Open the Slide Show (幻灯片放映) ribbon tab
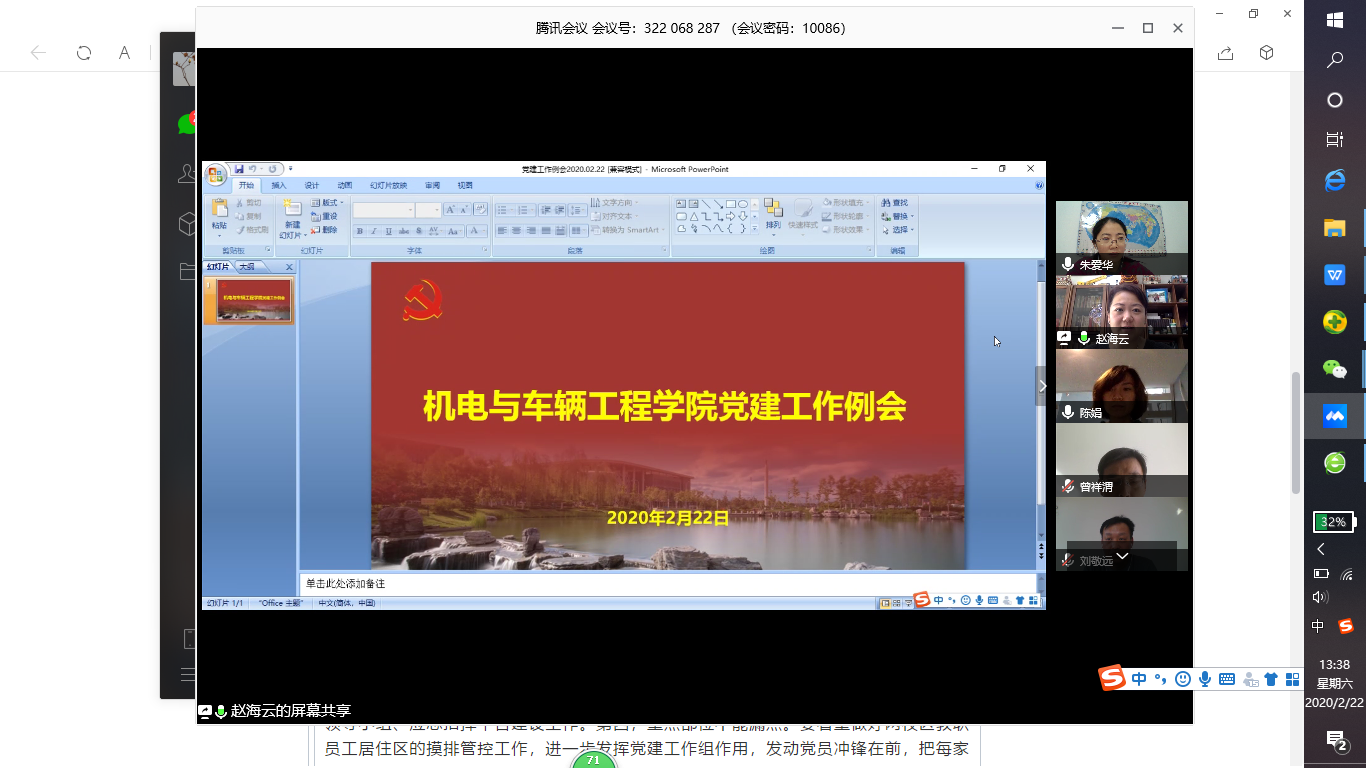Viewport: 1366px width, 768px height. (388, 185)
